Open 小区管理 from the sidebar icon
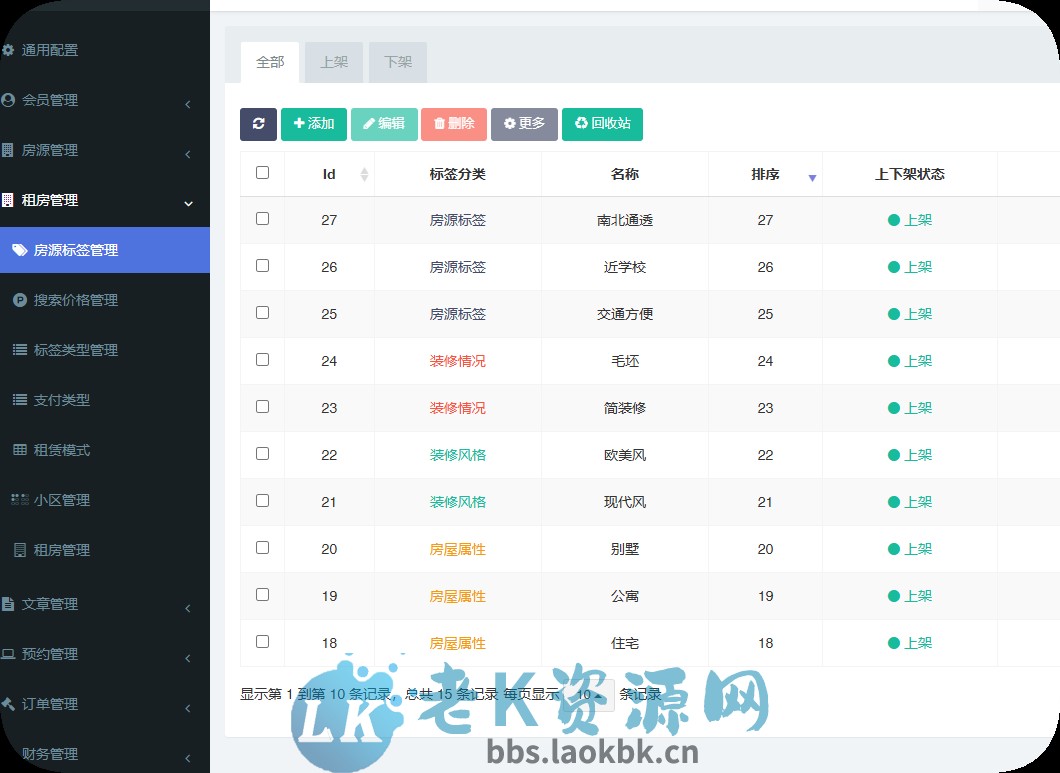The height and width of the screenshot is (773, 1060). tap(22, 499)
